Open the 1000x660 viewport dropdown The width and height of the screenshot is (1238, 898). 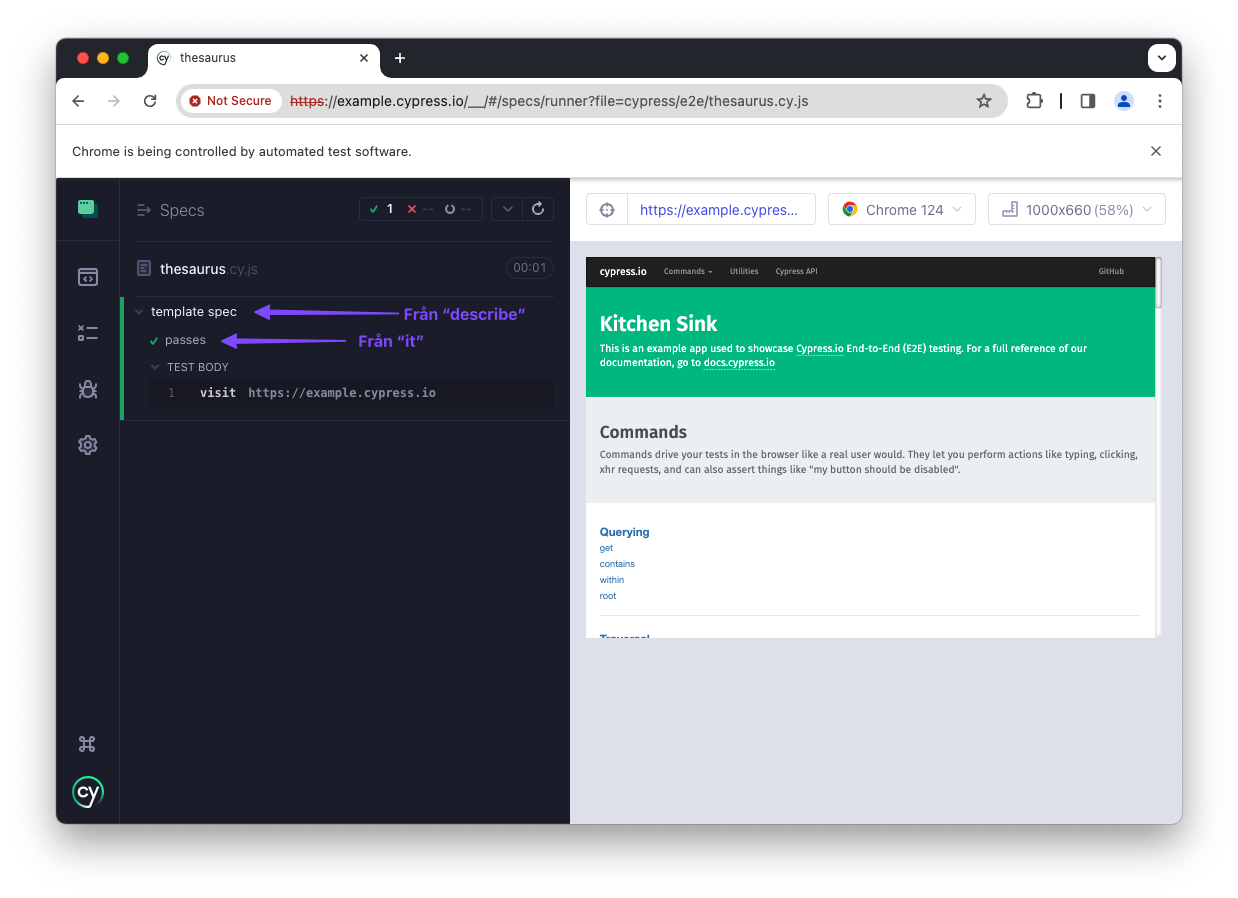[x=1077, y=210]
